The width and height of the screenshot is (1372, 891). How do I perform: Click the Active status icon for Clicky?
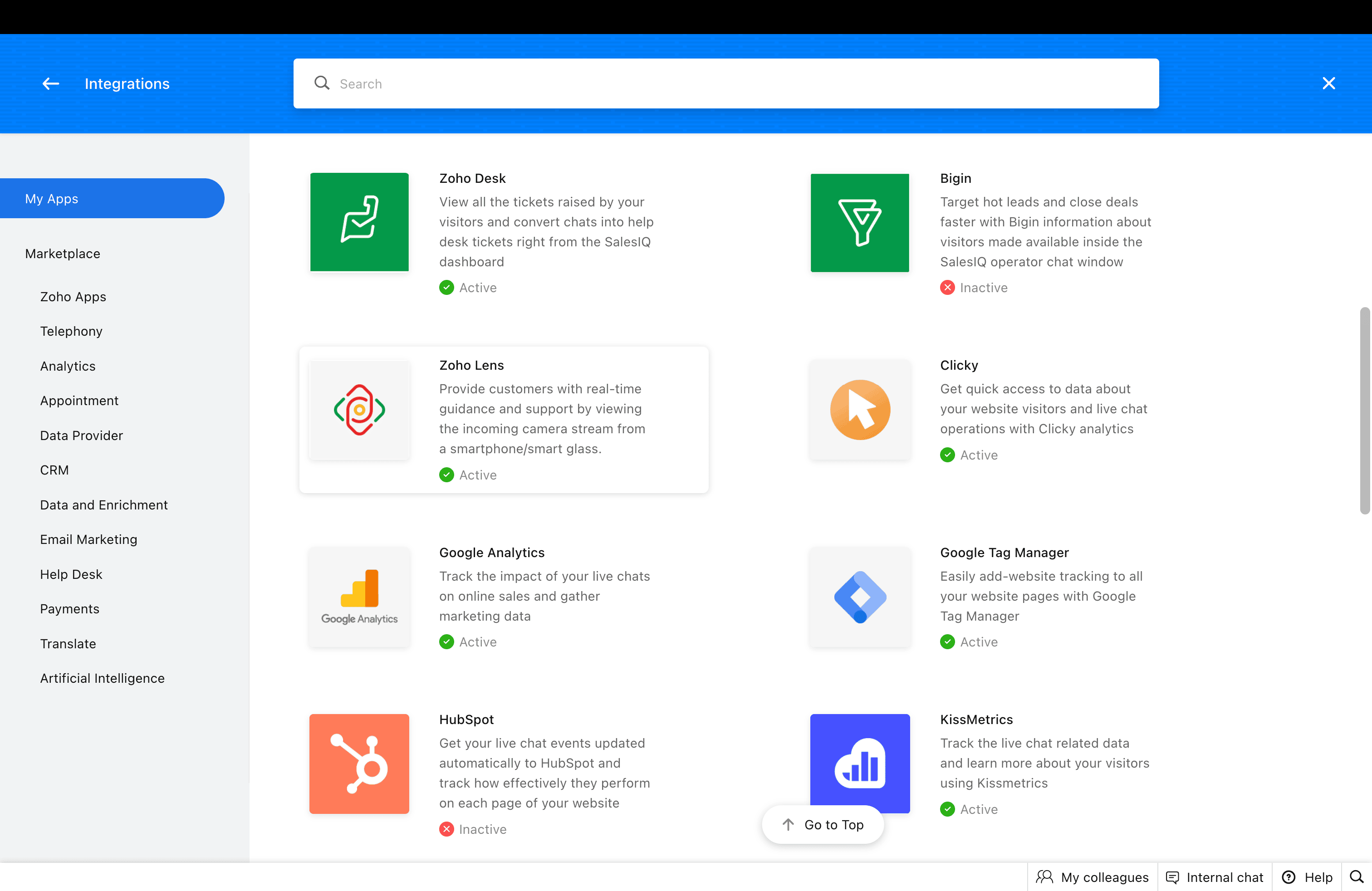click(947, 455)
